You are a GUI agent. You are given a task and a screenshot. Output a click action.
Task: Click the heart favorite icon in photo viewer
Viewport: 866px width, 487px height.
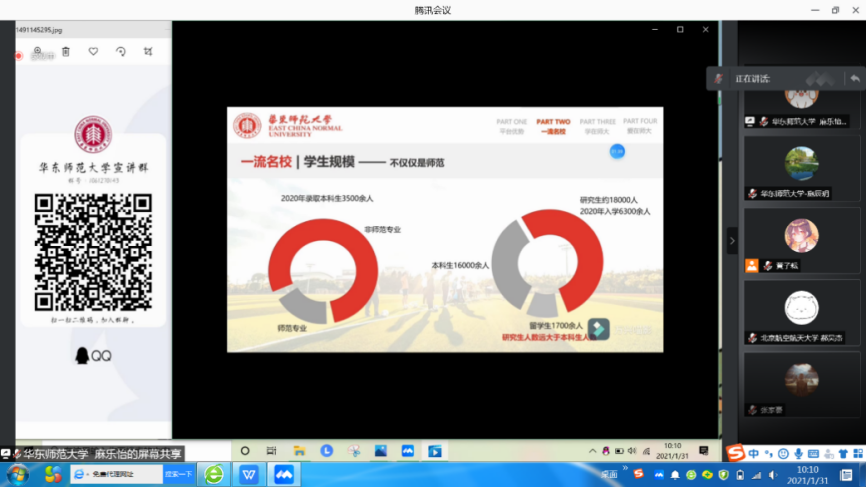(x=93, y=51)
